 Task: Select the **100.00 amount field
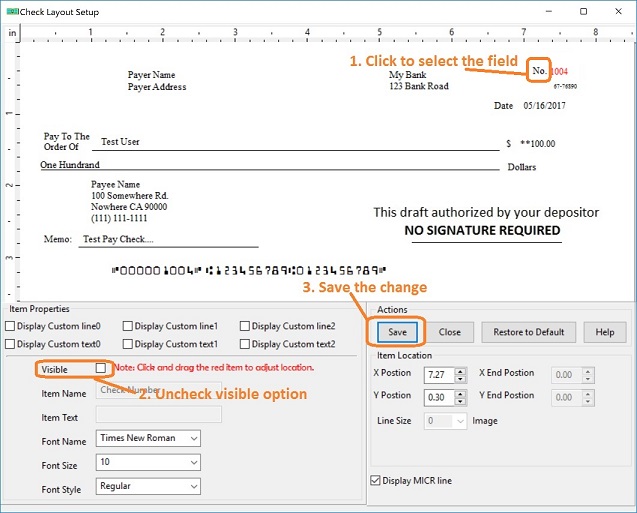coord(537,144)
